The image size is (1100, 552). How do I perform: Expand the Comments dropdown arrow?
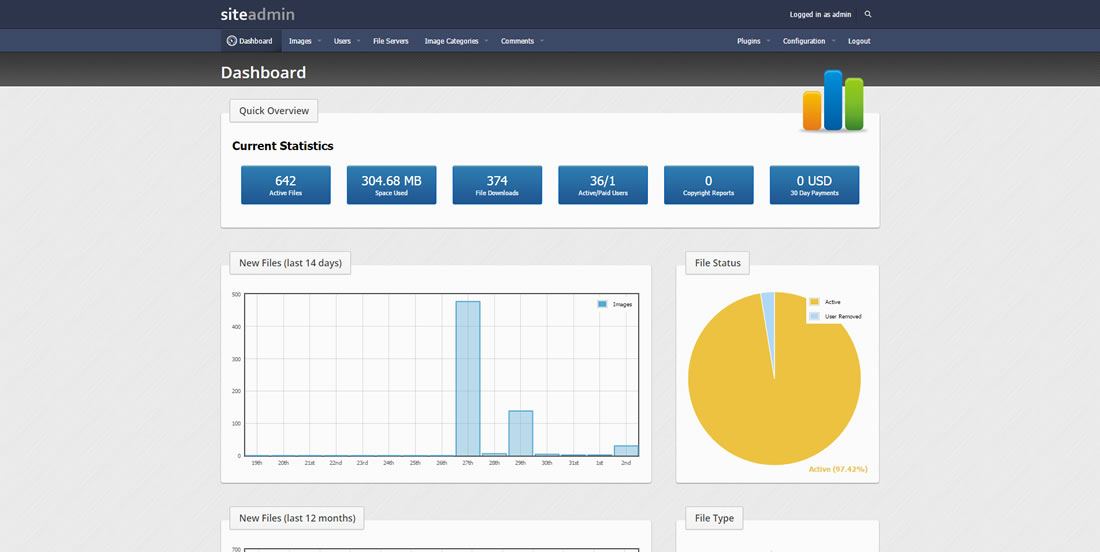click(x=542, y=41)
